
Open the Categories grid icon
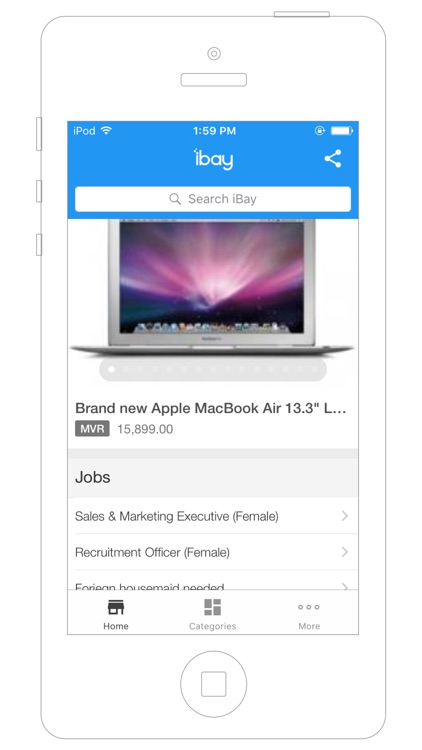click(x=212, y=607)
